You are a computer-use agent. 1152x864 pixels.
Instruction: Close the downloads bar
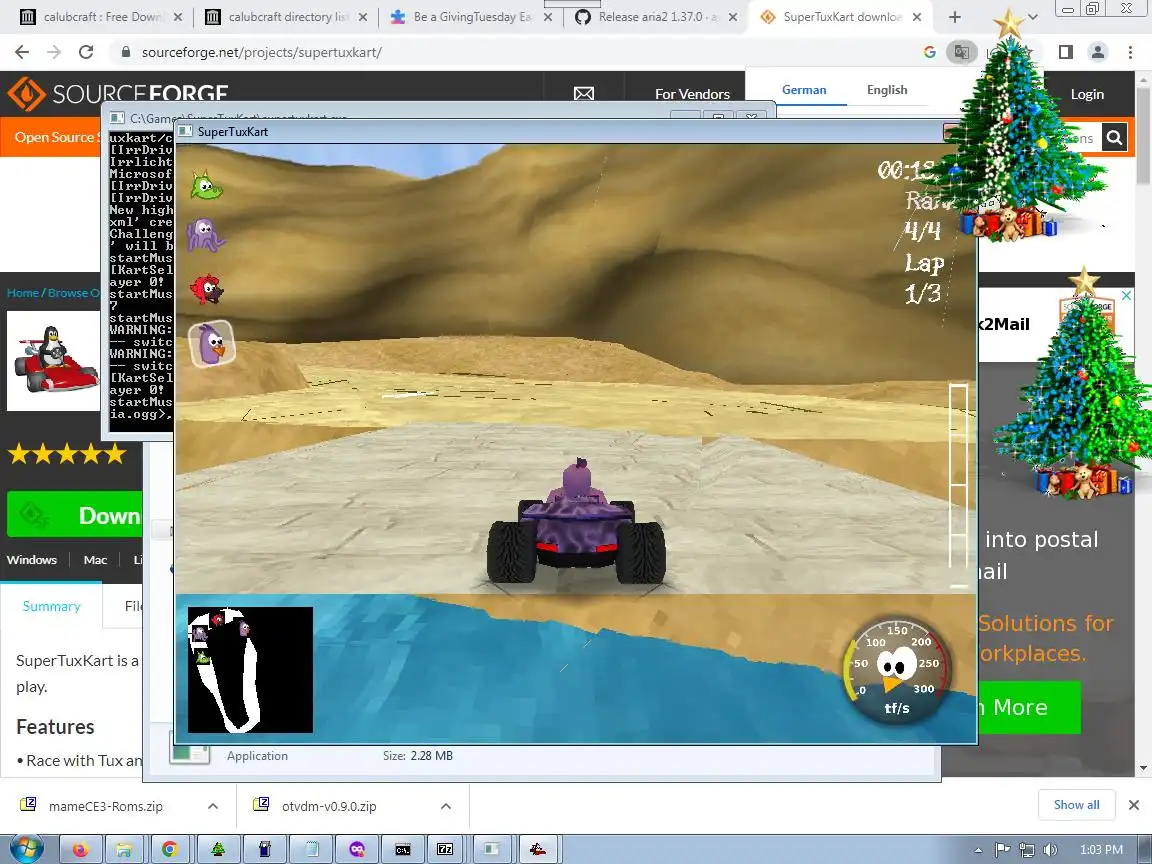click(x=1134, y=805)
